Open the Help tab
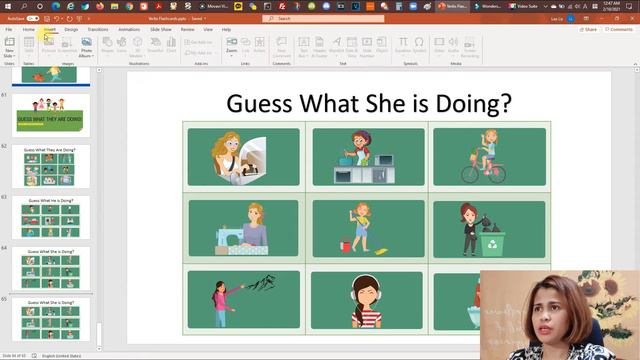The width and height of the screenshot is (640, 360). point(226,29)
